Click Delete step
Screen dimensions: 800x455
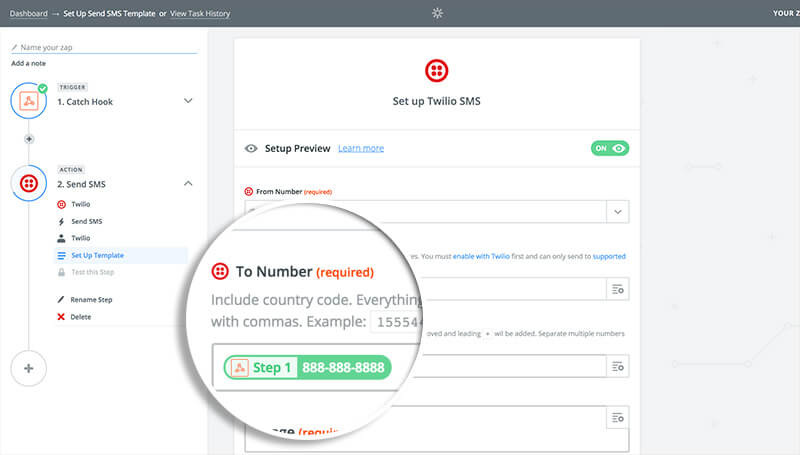(x=81, y=317)
